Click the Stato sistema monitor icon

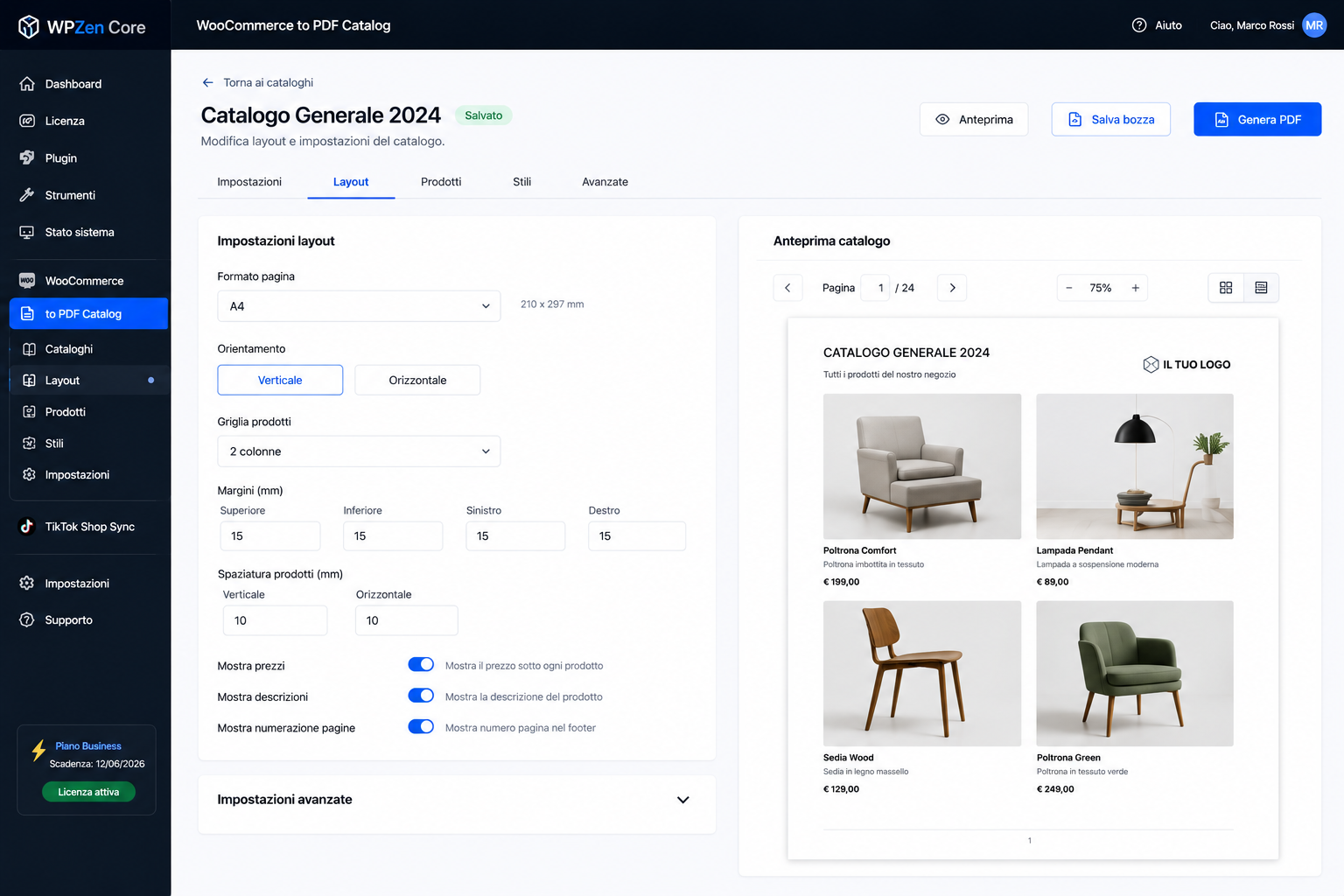click(x=27, y=232)
